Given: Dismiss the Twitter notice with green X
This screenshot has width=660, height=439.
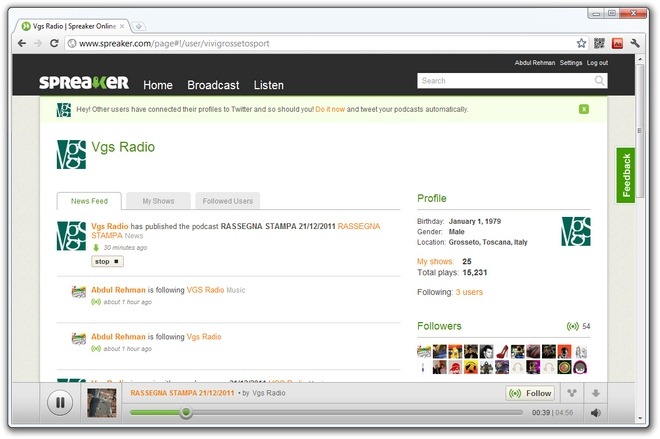Looking at the screenshot, I should (584, 109).
